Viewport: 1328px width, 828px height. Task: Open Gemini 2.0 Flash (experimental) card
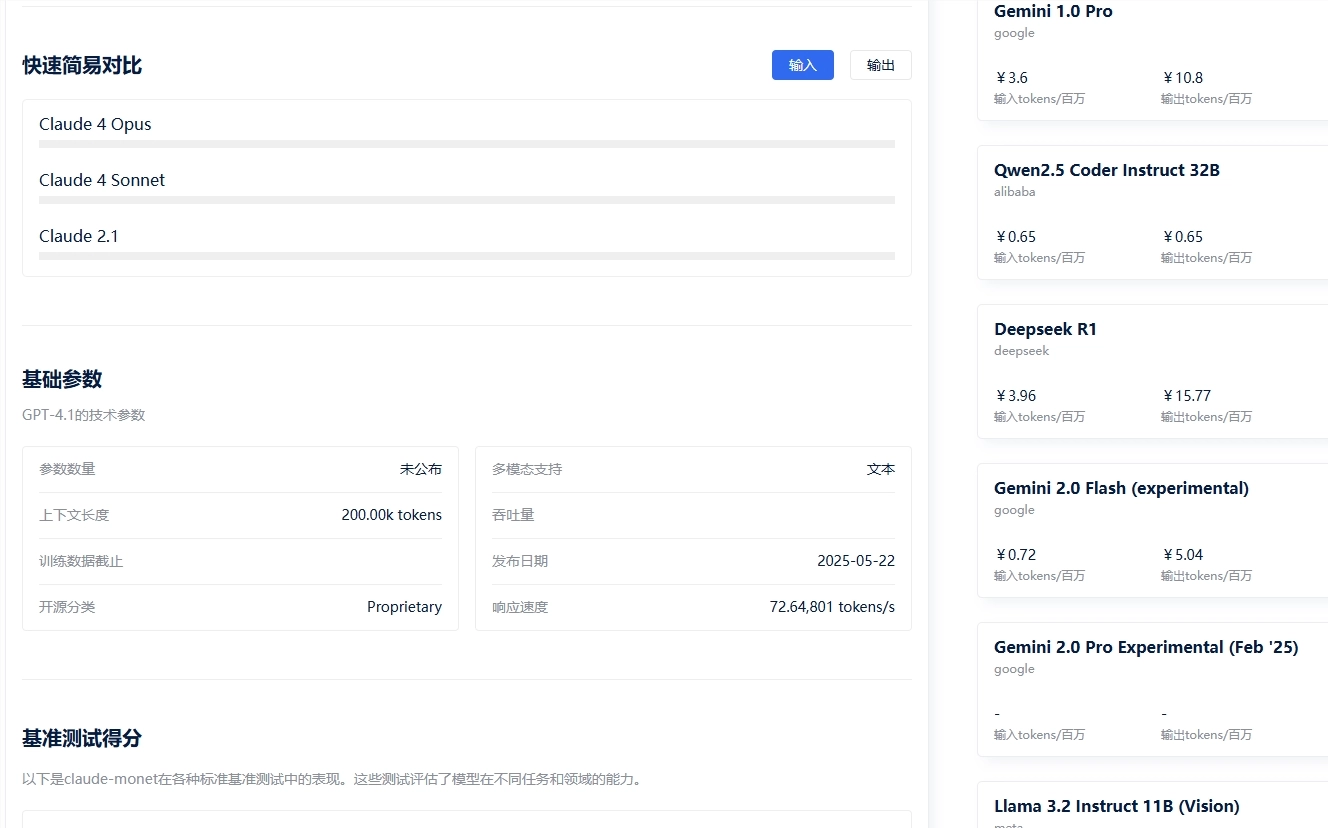tap(1152, 530)
